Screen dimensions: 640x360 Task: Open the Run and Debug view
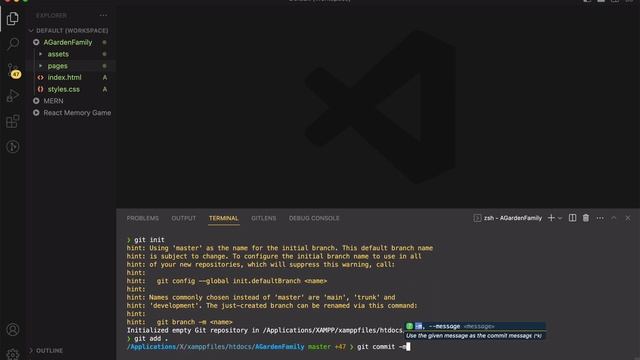13,96
